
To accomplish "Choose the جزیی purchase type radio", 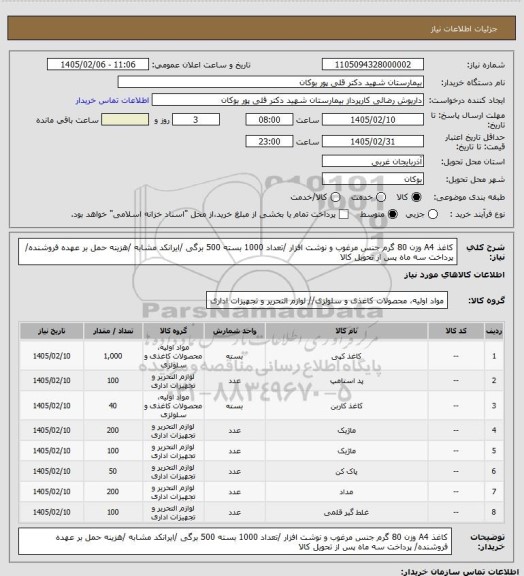I will point(433,214).
